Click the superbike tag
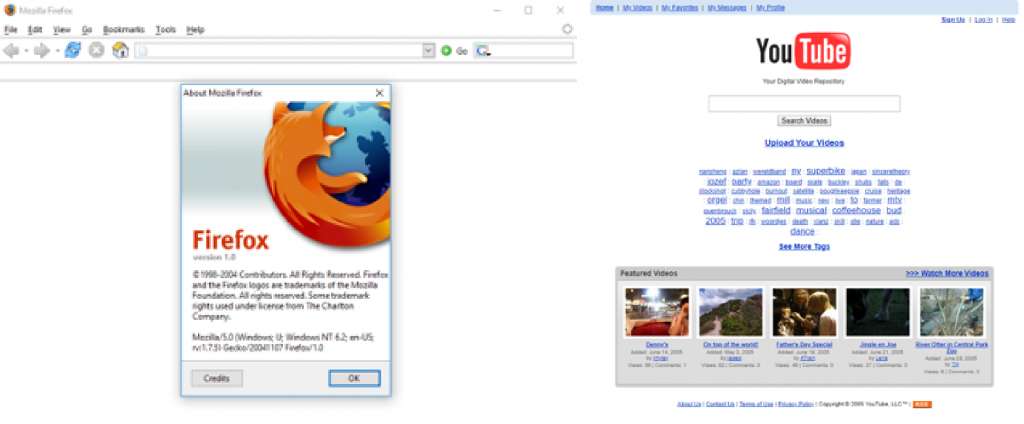The image size is (1024, 424). point(825,171)
